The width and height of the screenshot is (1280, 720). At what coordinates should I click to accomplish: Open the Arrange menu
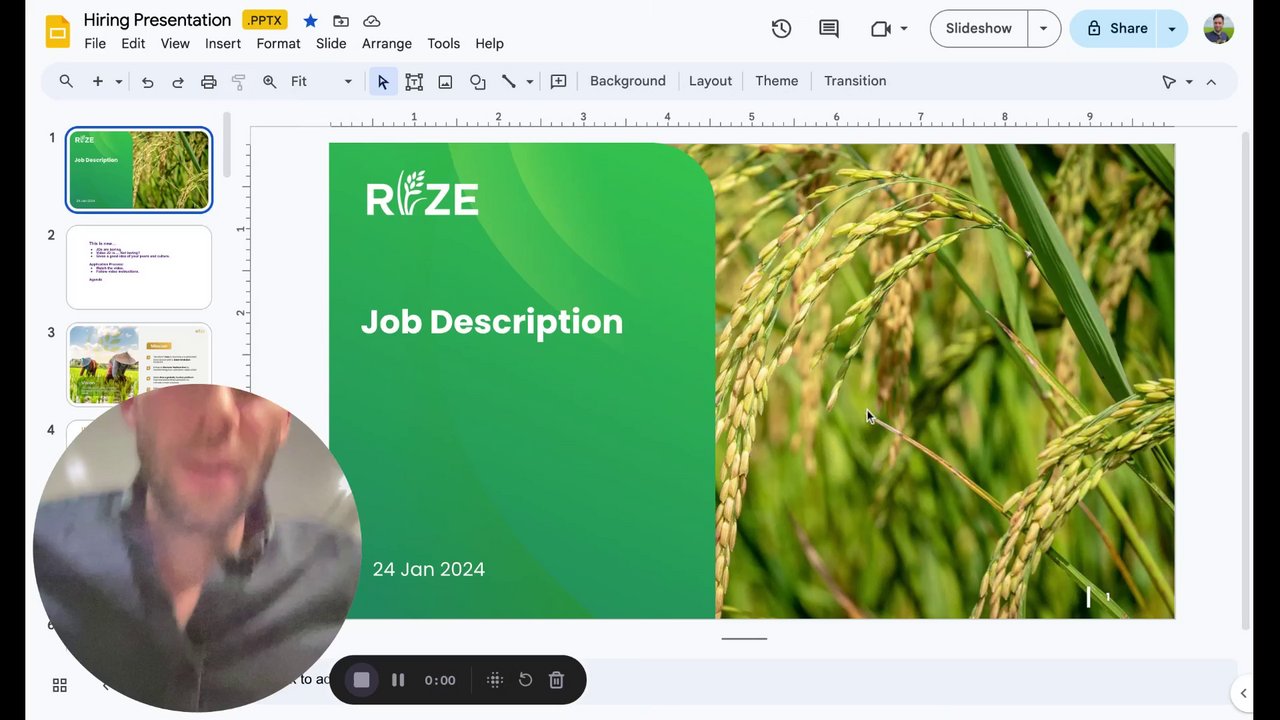(x=387, y=44)
